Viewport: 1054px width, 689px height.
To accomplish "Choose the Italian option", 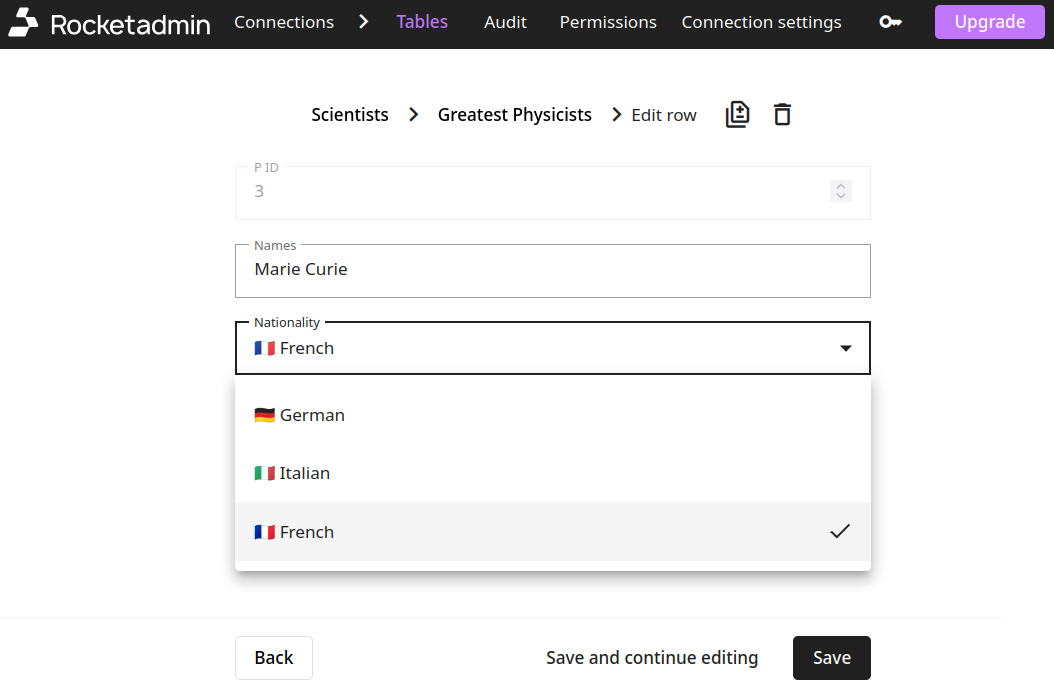I will (553, 473).
